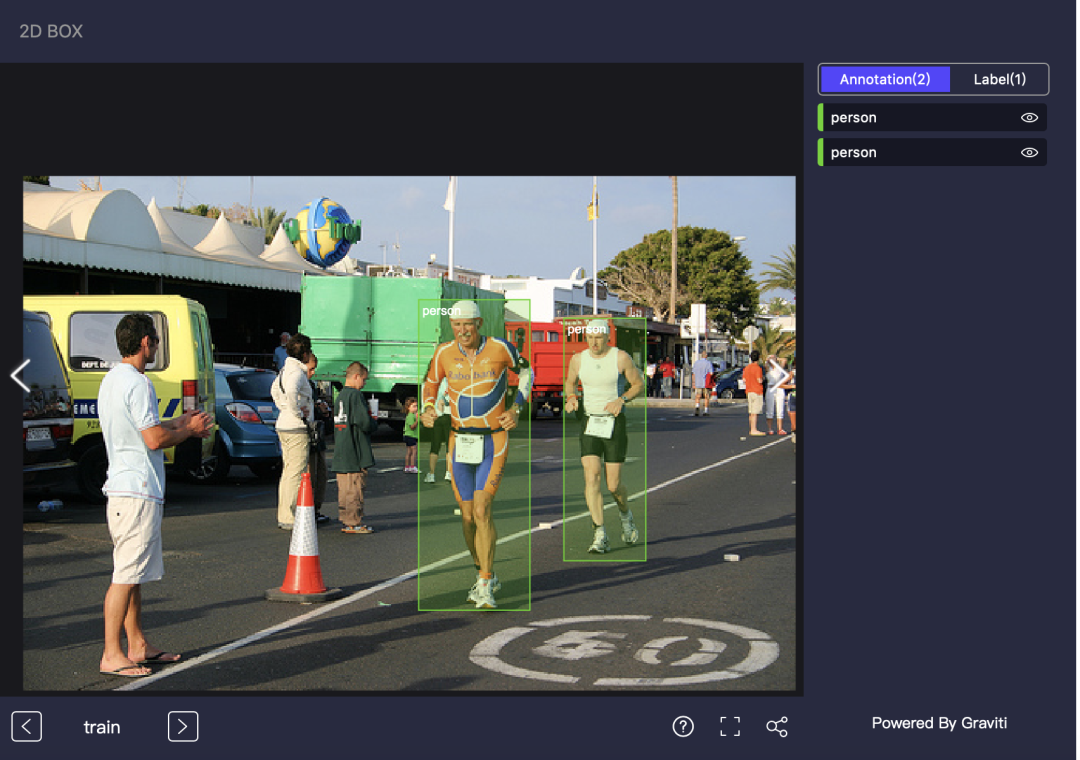Select bounding box of runner in orange jersey
This screenshot has width=1080, height=760.
coord(474,455)
